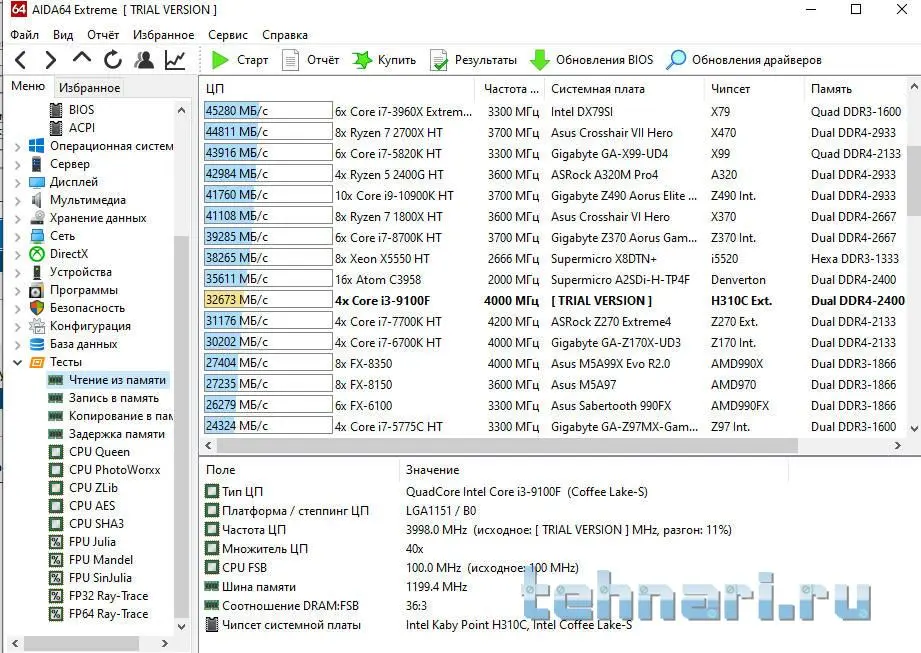Select Задержка памяти test

[x=117, y=434]
